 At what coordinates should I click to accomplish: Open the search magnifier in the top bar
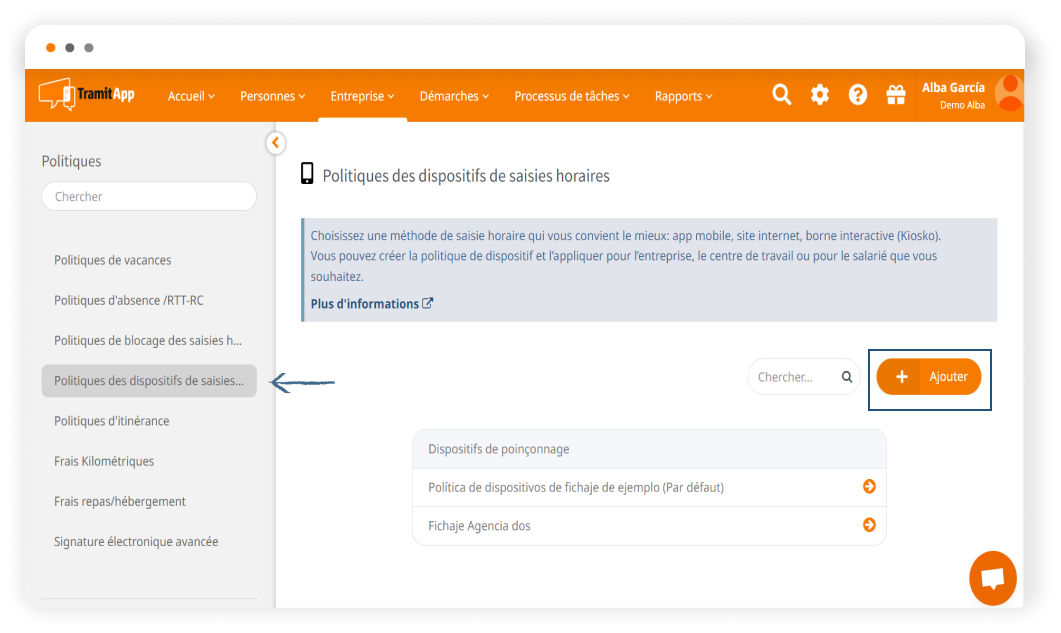pyautogui.click(x=781, y=95)
